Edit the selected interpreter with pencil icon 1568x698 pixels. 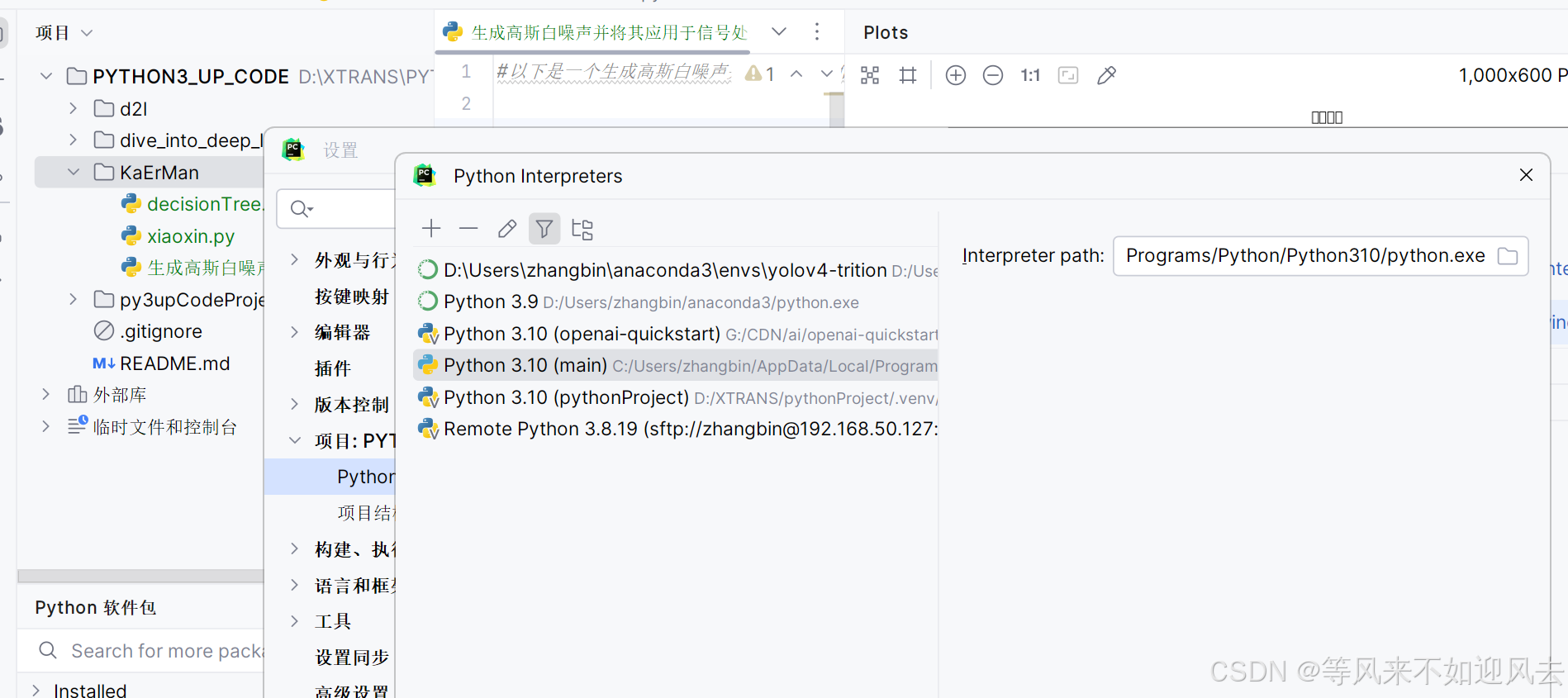coord(506,229)
